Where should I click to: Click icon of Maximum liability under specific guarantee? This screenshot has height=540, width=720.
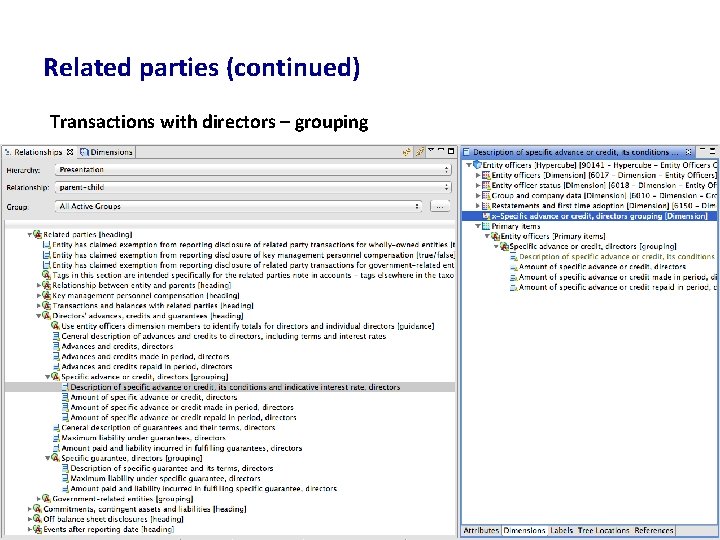click(65, 478)
